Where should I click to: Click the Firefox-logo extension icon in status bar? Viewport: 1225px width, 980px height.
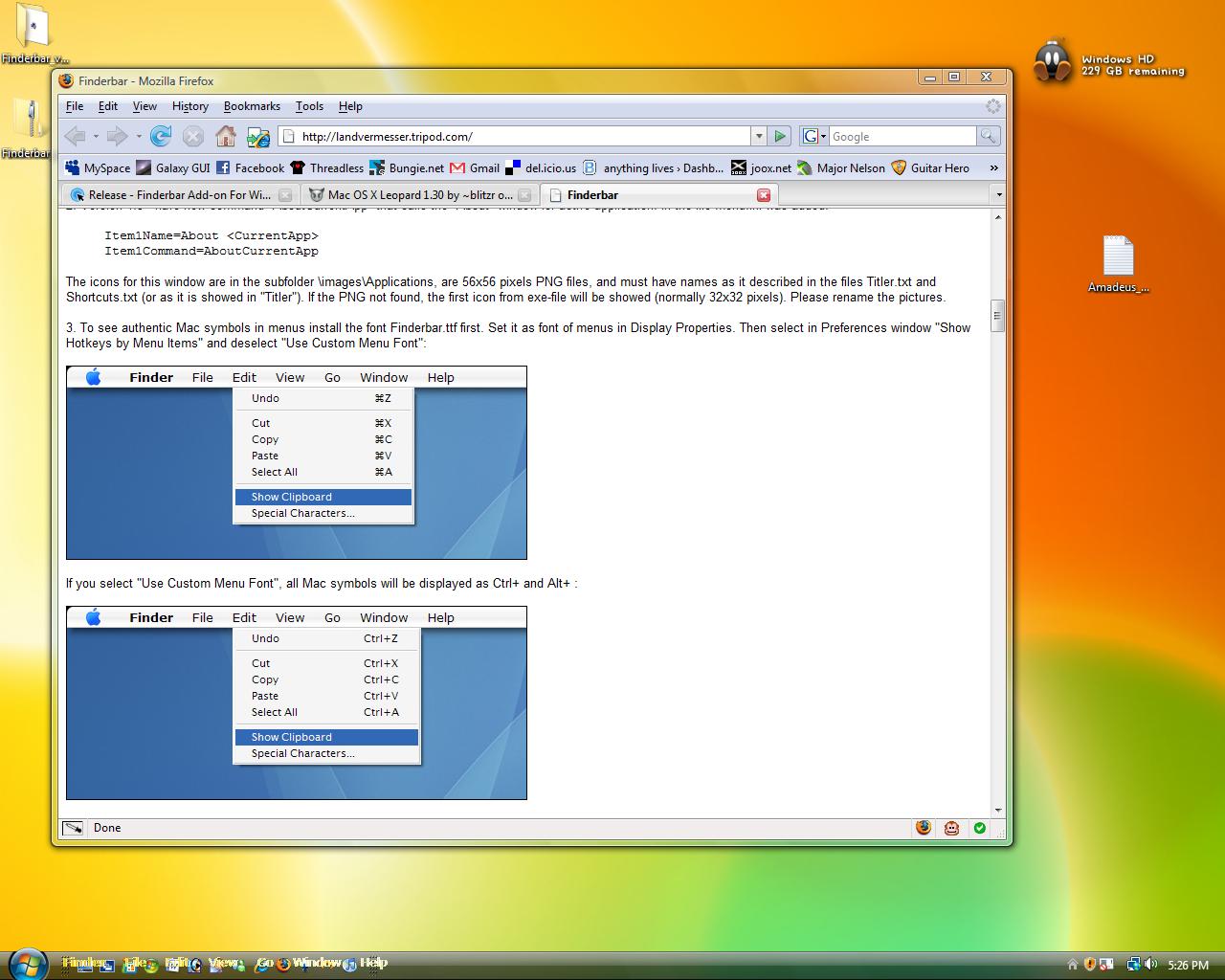click(x=924, y=828)
